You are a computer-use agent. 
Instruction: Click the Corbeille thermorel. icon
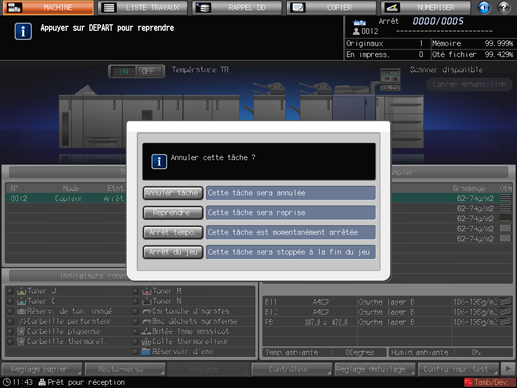pos(21,341)
